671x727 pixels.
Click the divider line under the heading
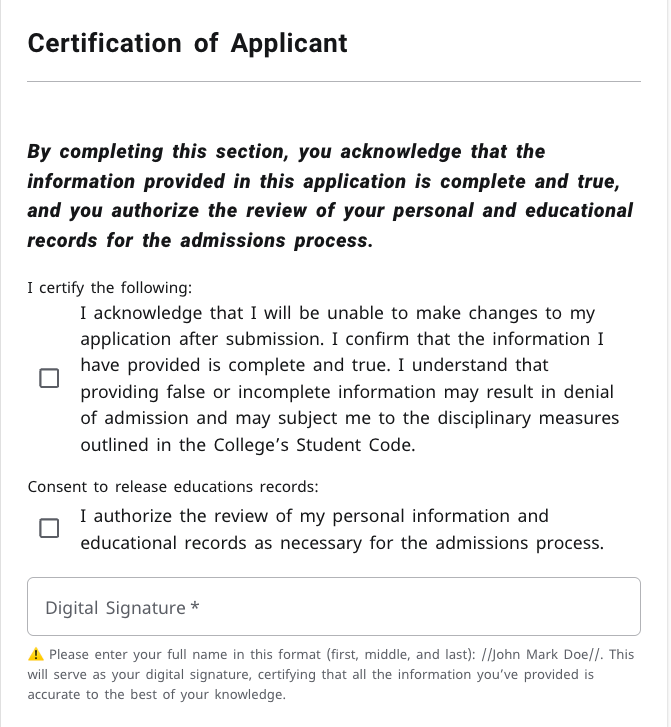click(x=334, y=82)
